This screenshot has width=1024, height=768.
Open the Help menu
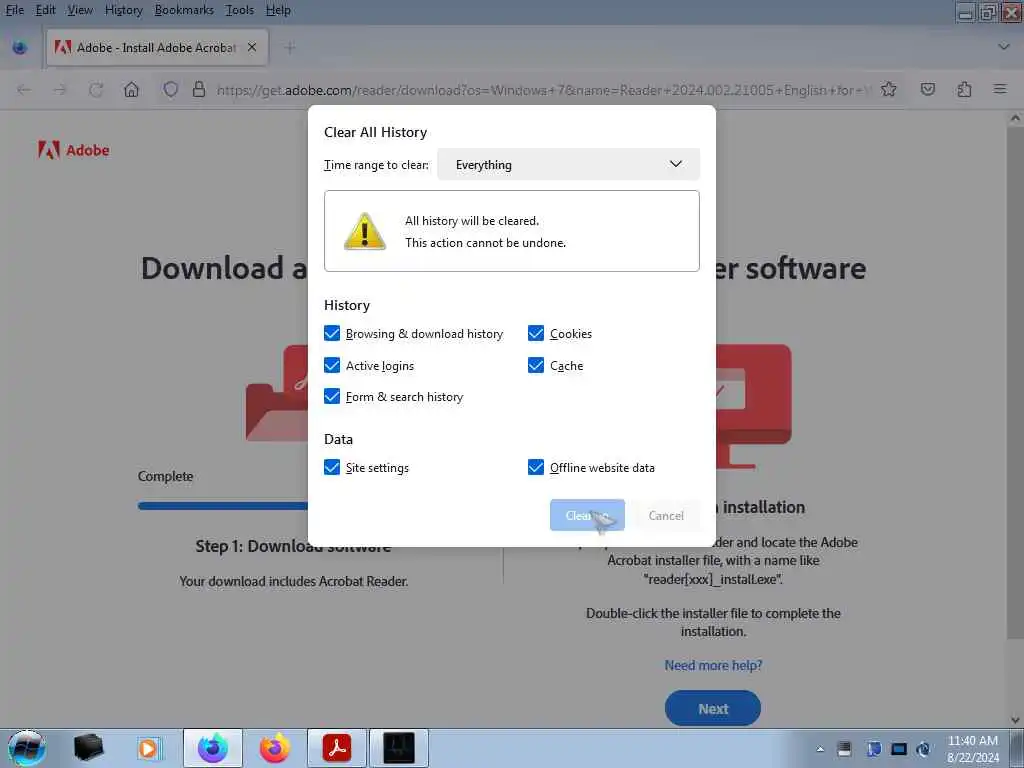click(278, 10)
